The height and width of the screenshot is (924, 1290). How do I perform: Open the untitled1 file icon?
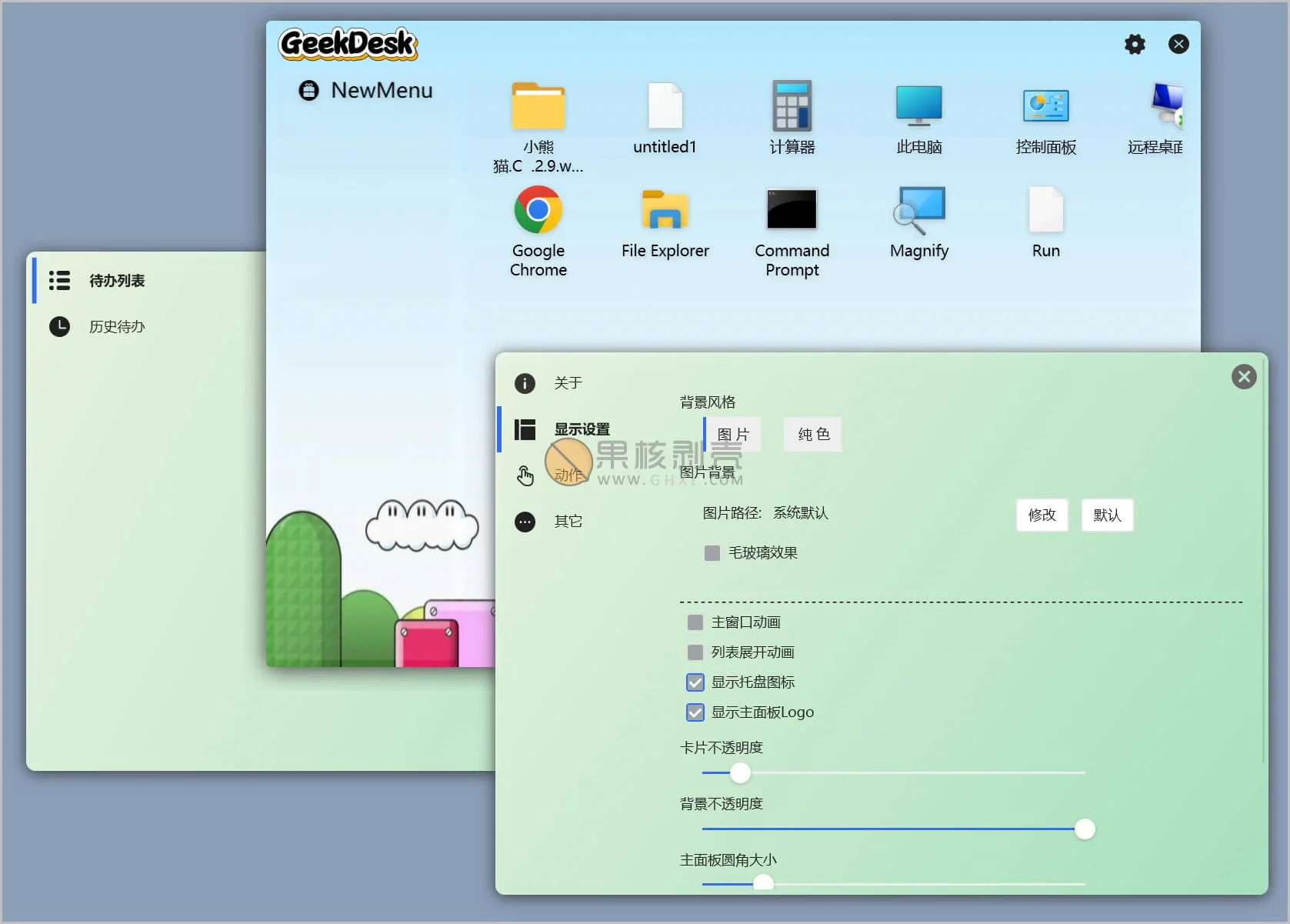tap(665, 106)
